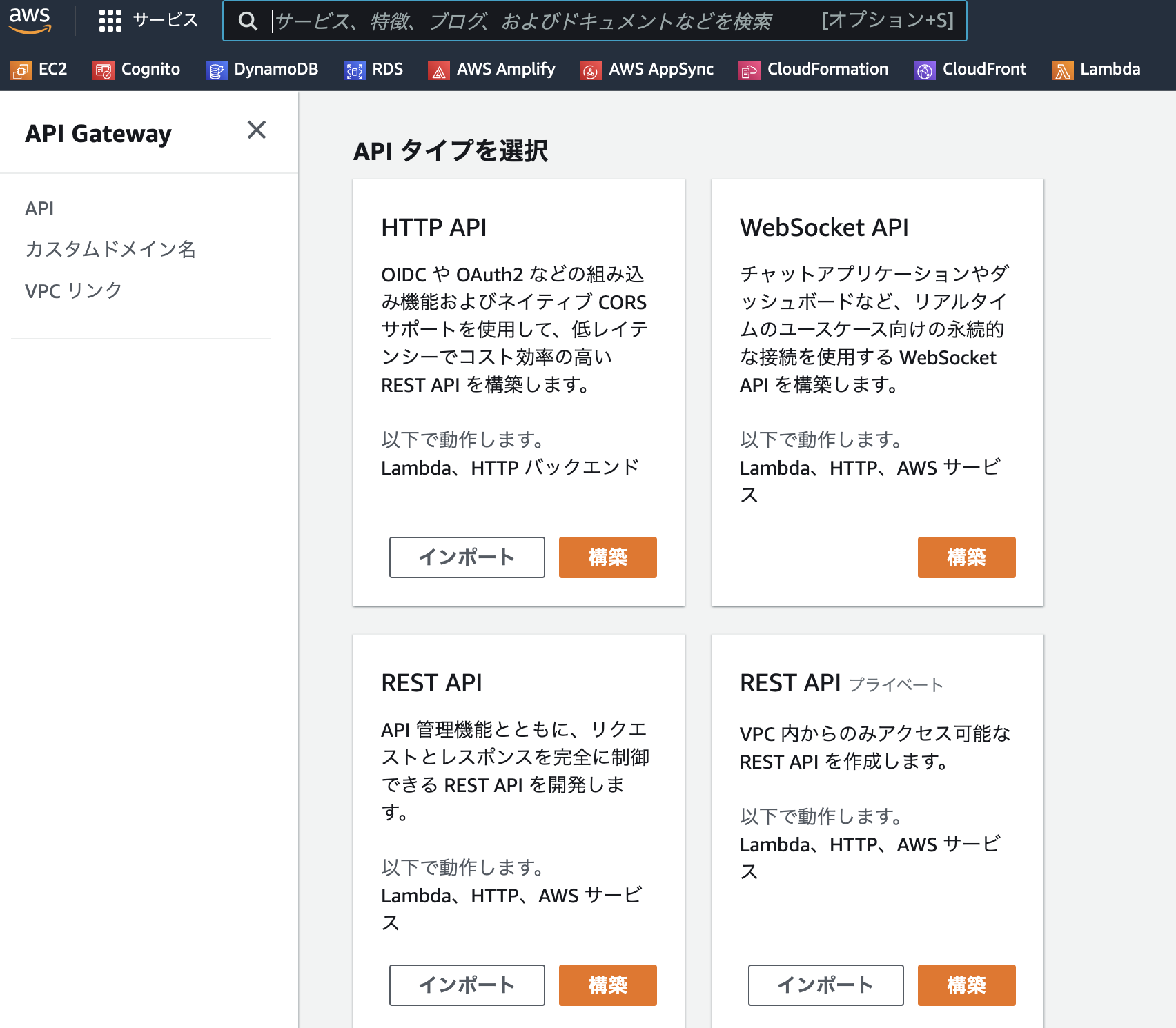Close the API Gateway sidebar
This screenshot has height=1028, width=1176.
coord(257,130)
